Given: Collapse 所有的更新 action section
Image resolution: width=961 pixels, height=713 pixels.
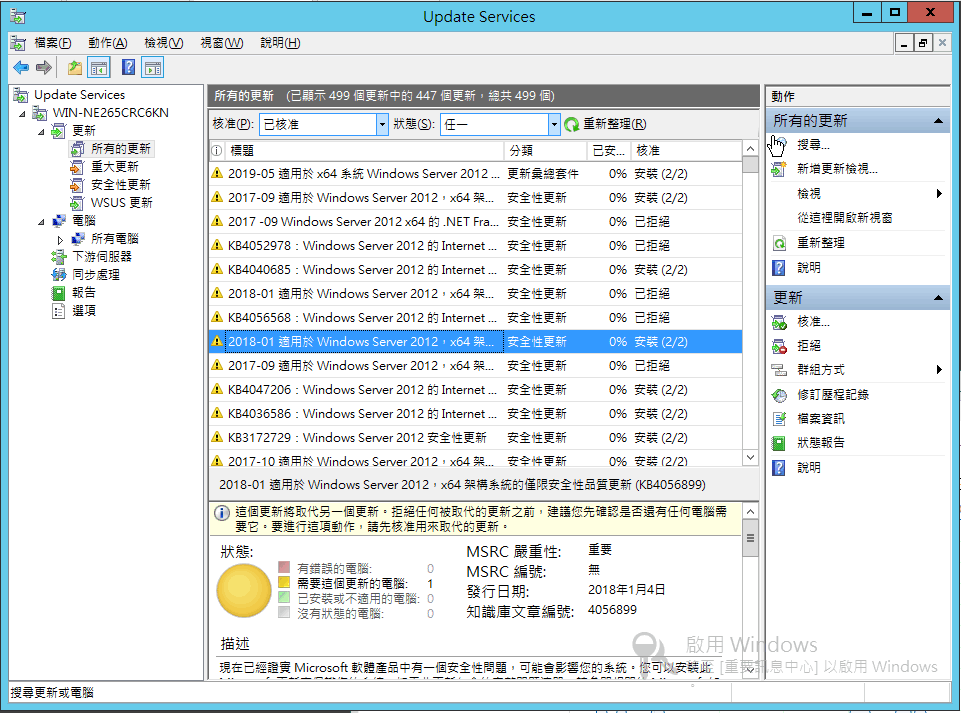Looking at the screenshot, I should [x=938, y=121].
